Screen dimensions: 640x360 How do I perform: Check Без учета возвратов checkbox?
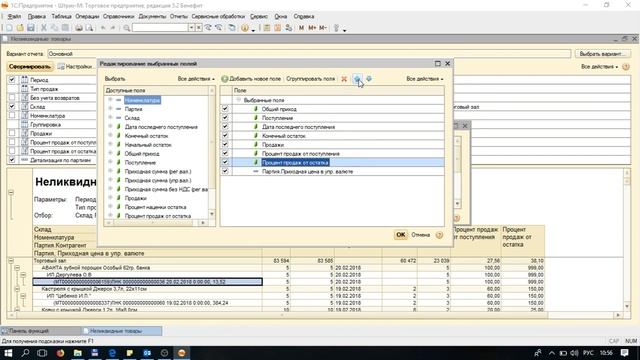pyautogui.click(x=12, y=98)
